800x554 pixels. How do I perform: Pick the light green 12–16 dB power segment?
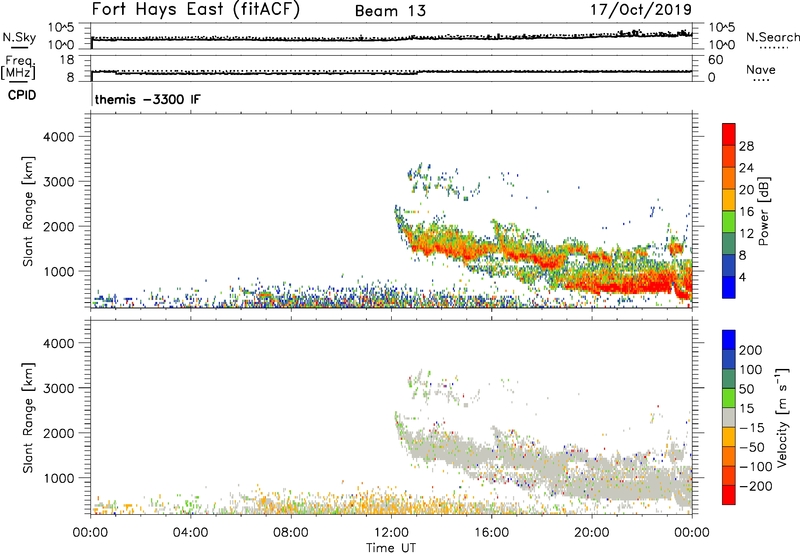point(729,221)
